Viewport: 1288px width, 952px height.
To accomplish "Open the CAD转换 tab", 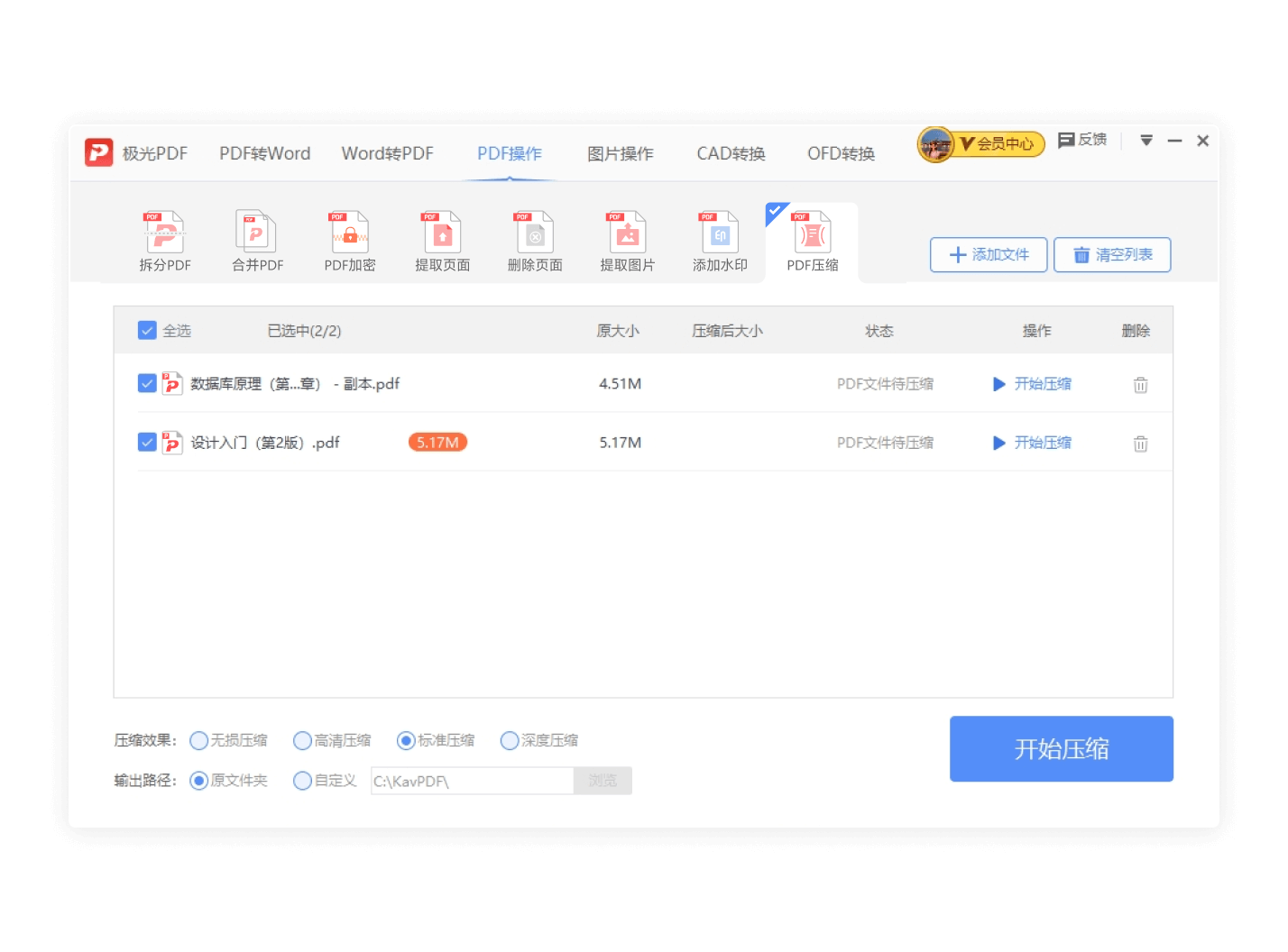I will coord(730,153).
